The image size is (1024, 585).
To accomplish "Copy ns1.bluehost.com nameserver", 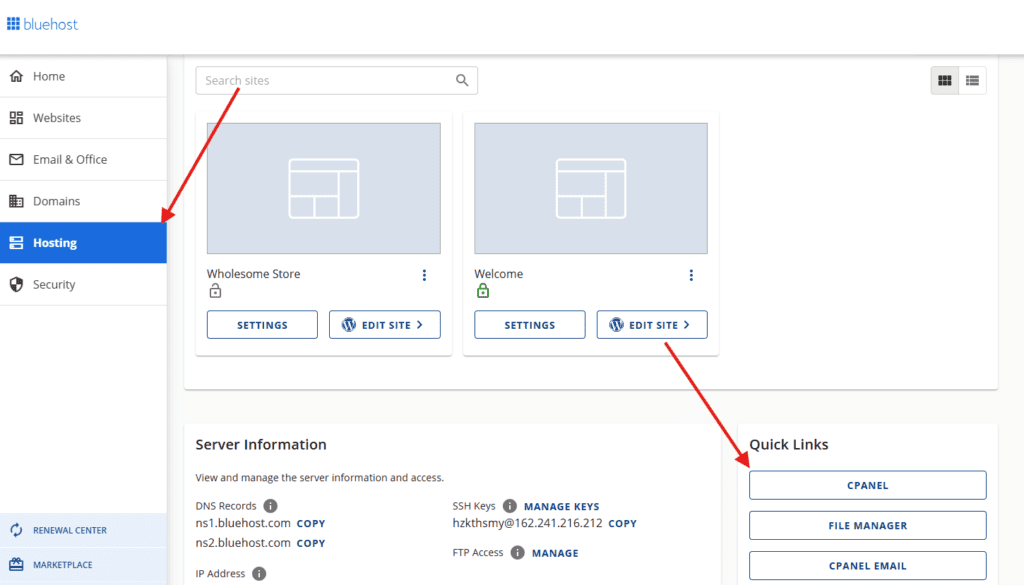I will point(311,524).
